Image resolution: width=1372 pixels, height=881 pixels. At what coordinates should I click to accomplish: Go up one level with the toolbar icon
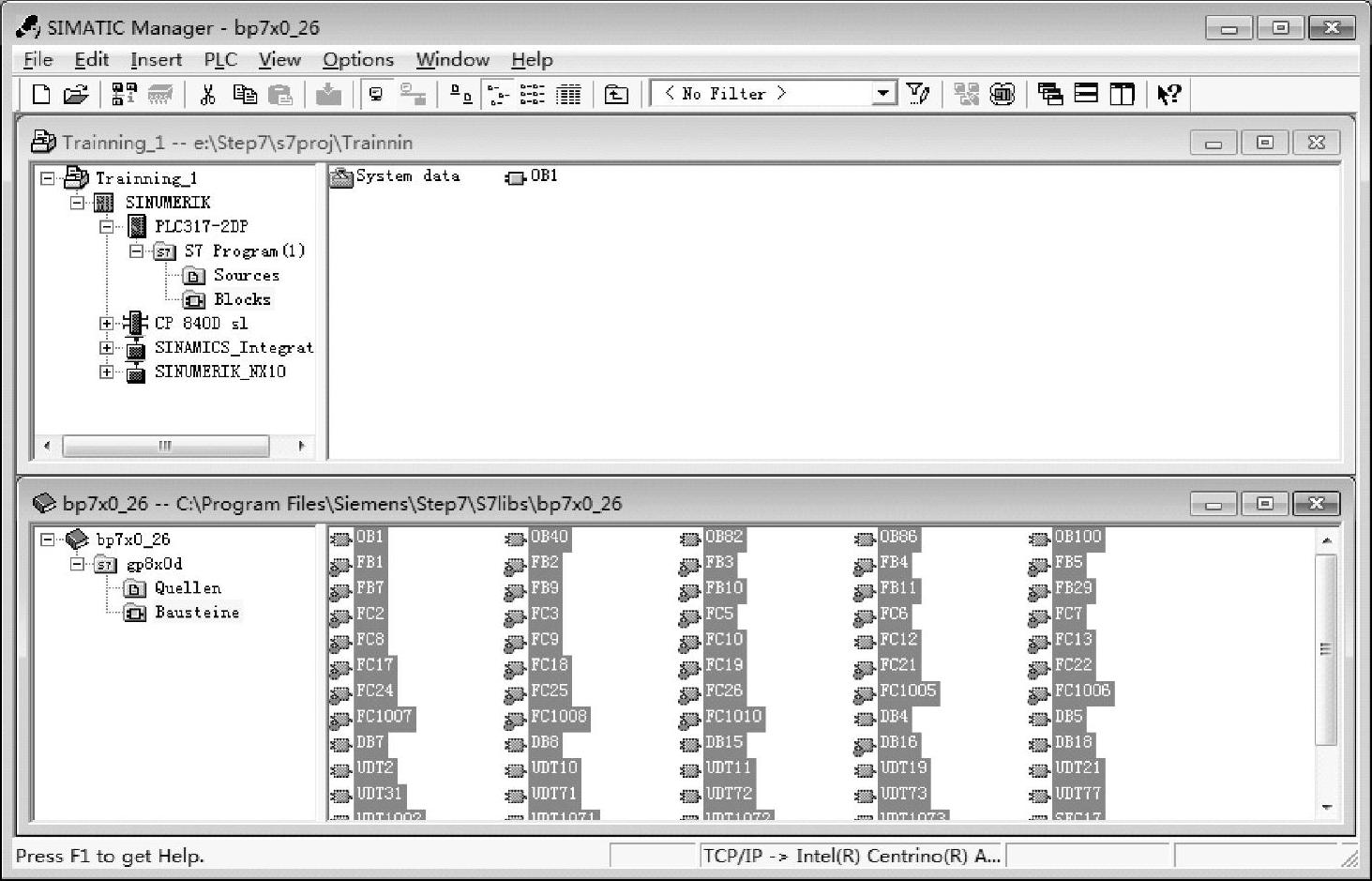tap(616, 94)
